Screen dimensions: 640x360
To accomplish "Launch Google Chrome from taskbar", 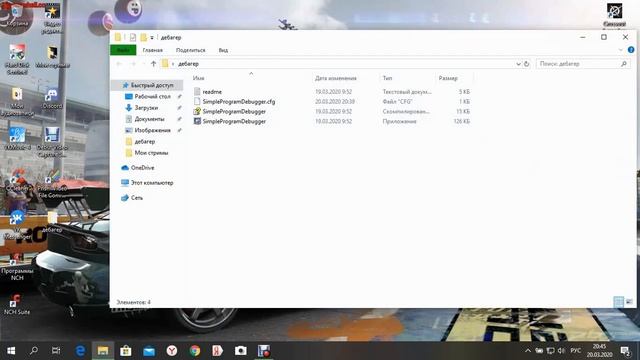I will click(x=195, y=351).
